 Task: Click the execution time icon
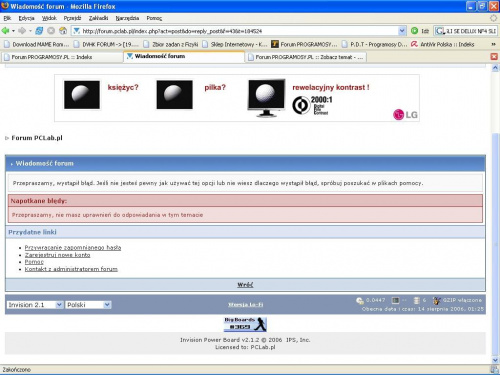coord(360,301)
